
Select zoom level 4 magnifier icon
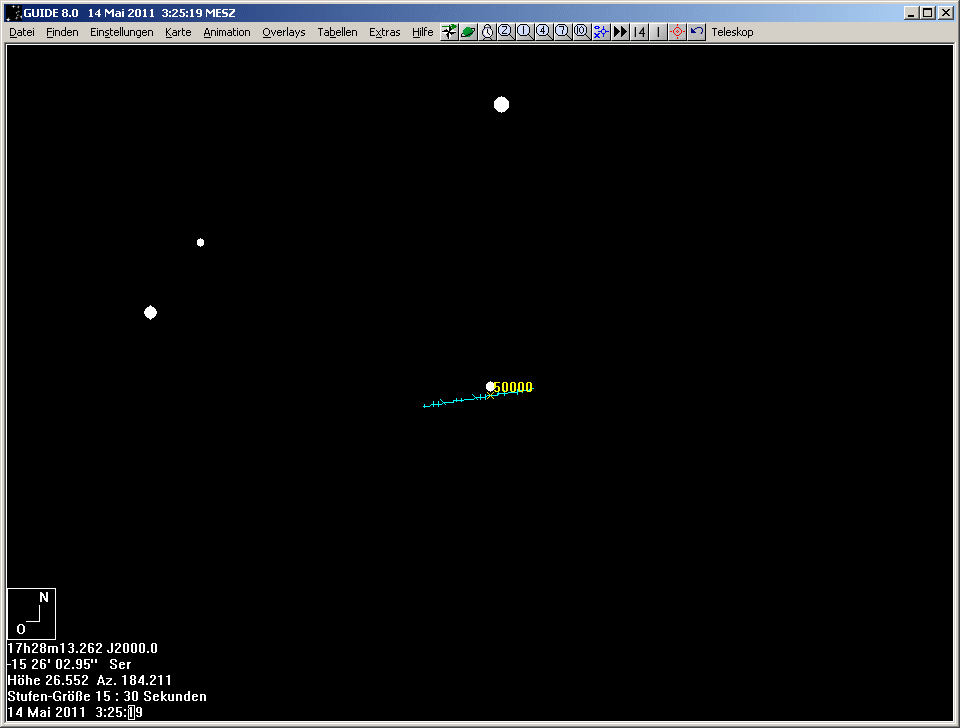(x=543, y=32)
